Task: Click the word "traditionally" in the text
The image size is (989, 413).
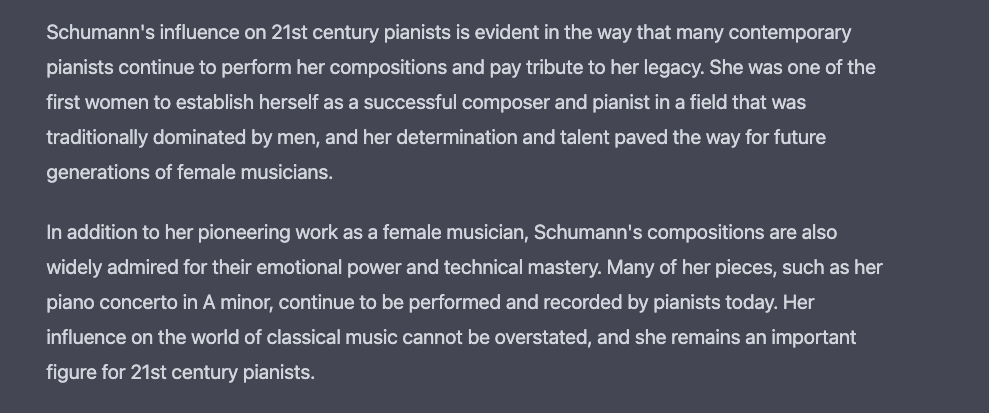Action: [x=97, y=137]
